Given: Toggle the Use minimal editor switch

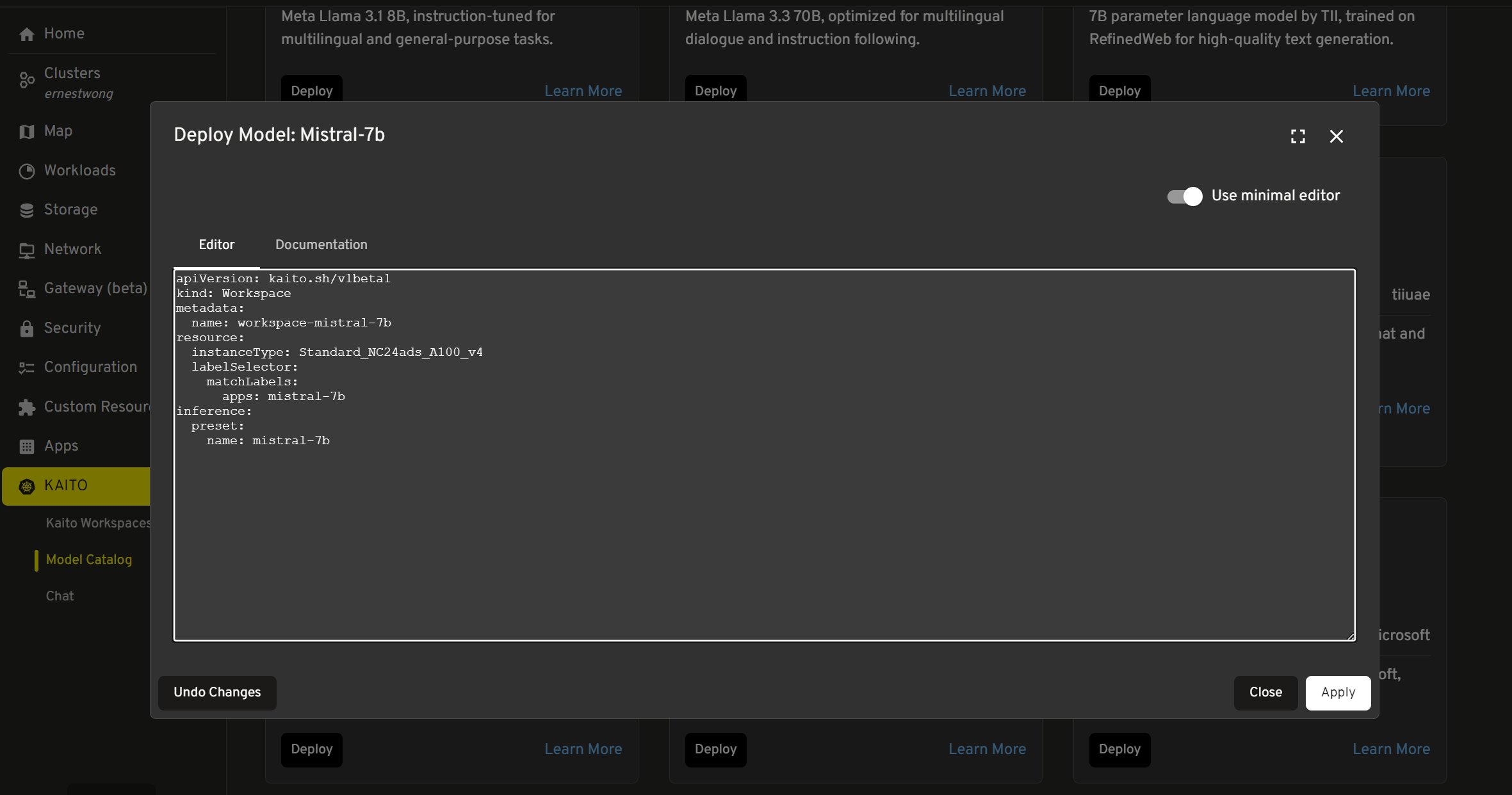Looking at the screenshot, I should click(x=1185, y=196).
